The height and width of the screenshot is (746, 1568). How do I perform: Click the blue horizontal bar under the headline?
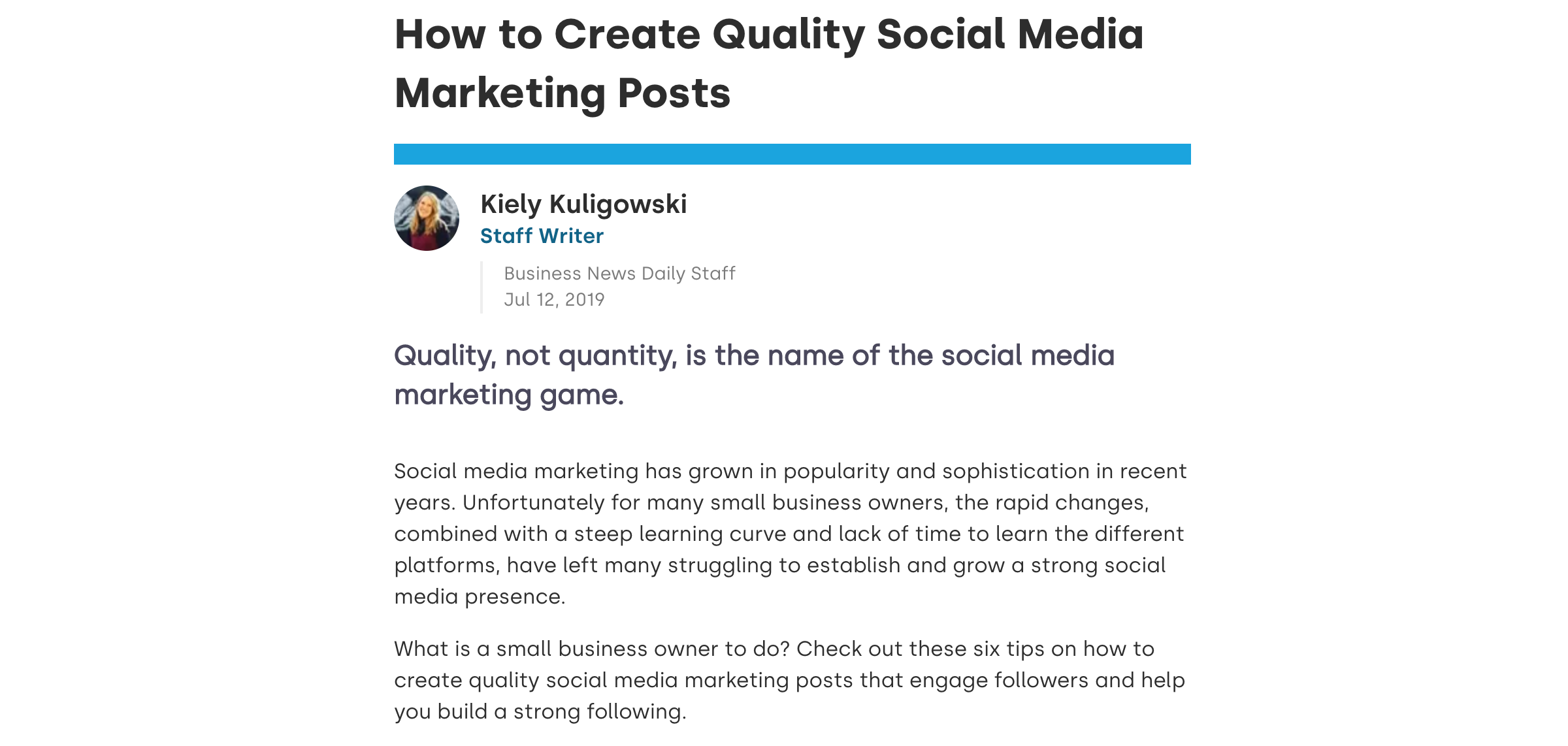coord(792,154)
